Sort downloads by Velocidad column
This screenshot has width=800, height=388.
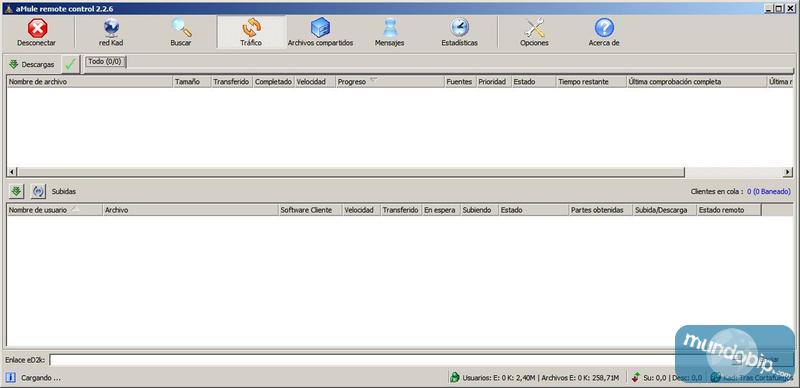(x=315, y=82)
